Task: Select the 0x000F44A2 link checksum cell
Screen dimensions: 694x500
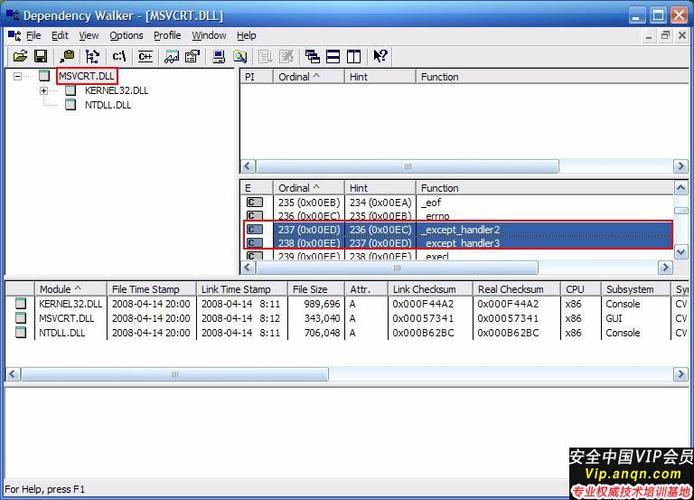Action: (423, 304)
